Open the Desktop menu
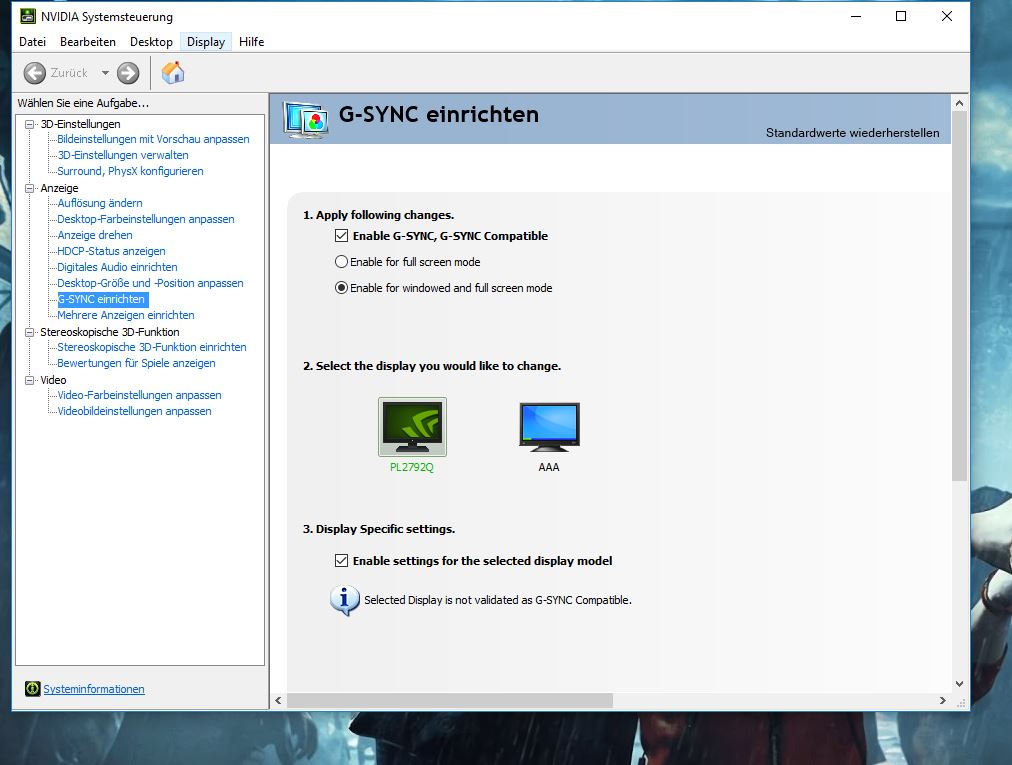 pos(151,42)
